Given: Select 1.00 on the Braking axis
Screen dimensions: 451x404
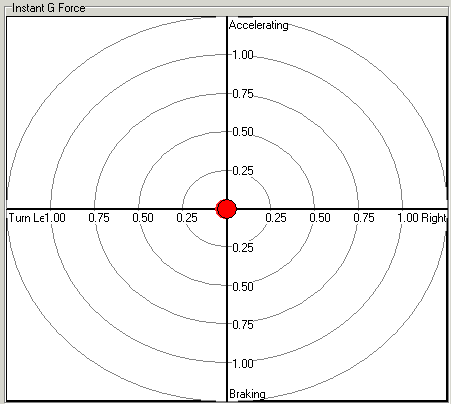Looking at the screenshot, I should pos(243,363).
